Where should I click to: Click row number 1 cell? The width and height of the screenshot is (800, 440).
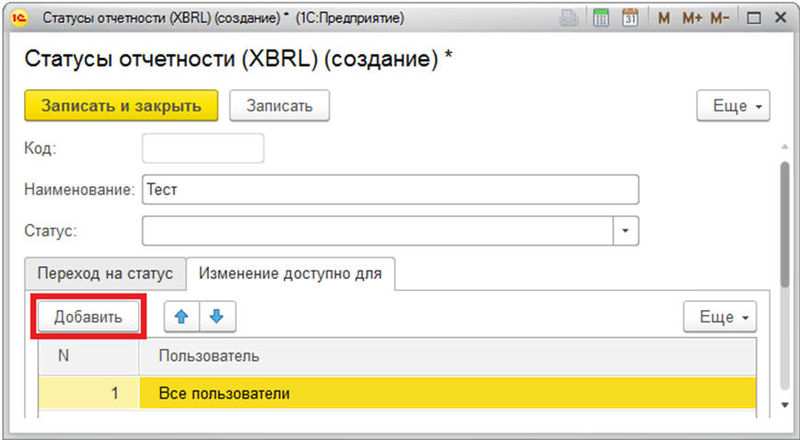88,393
